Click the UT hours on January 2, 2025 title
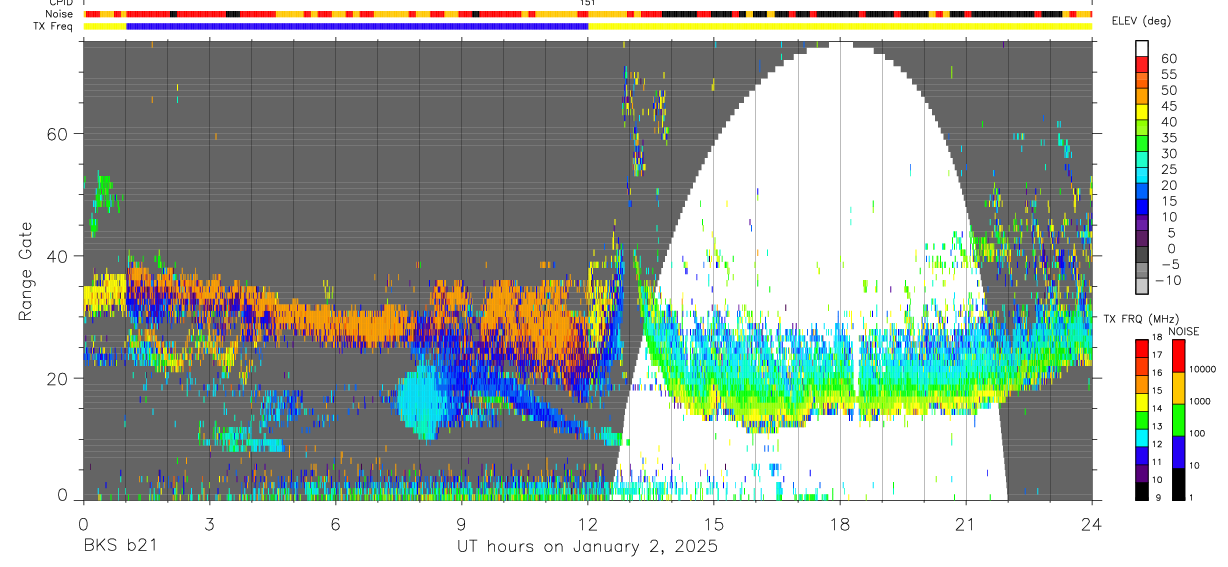The image size is (1228, 567). [587, 547]
